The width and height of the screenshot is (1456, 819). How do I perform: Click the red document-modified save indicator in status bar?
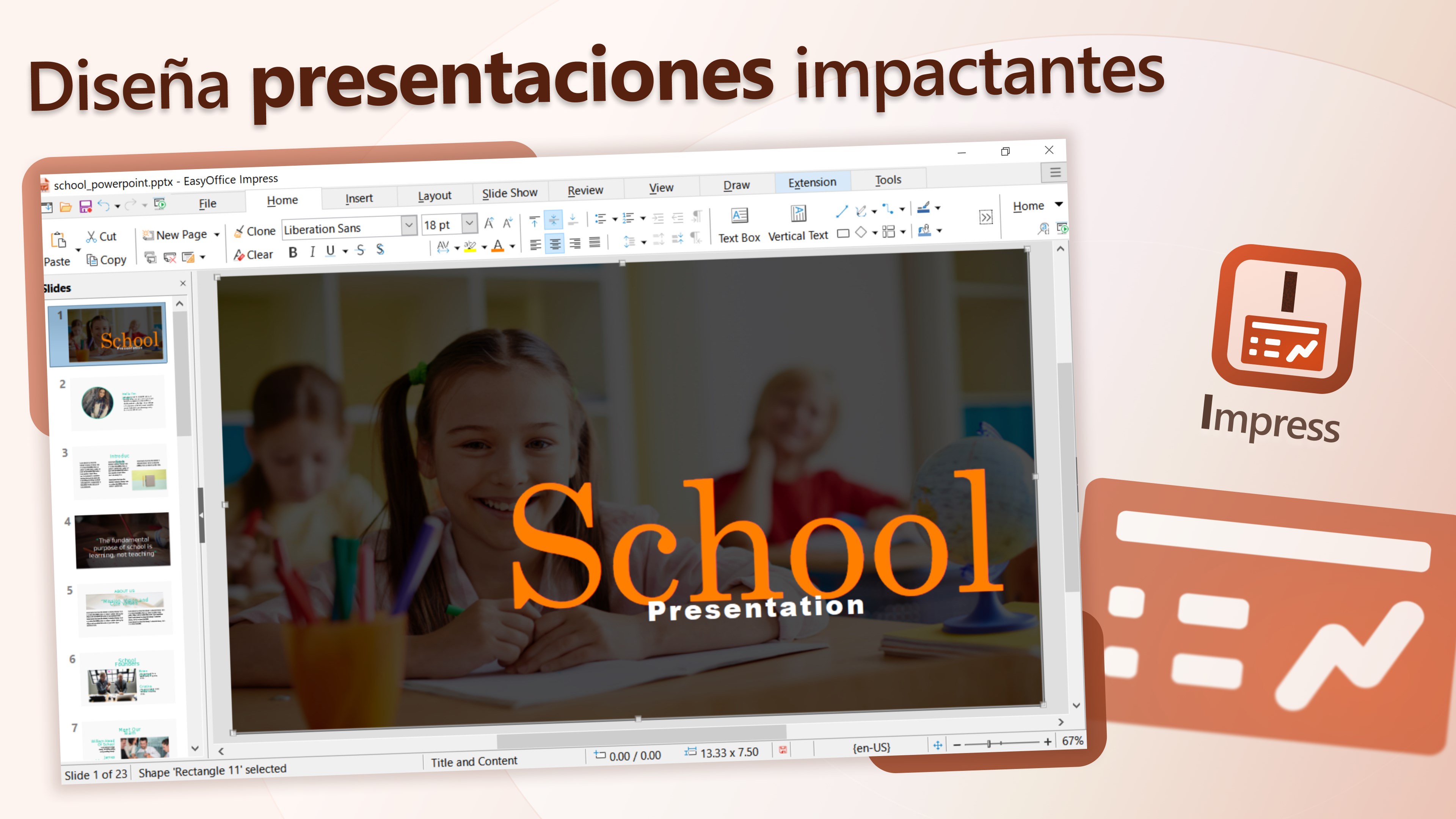(x=783, y=750)
